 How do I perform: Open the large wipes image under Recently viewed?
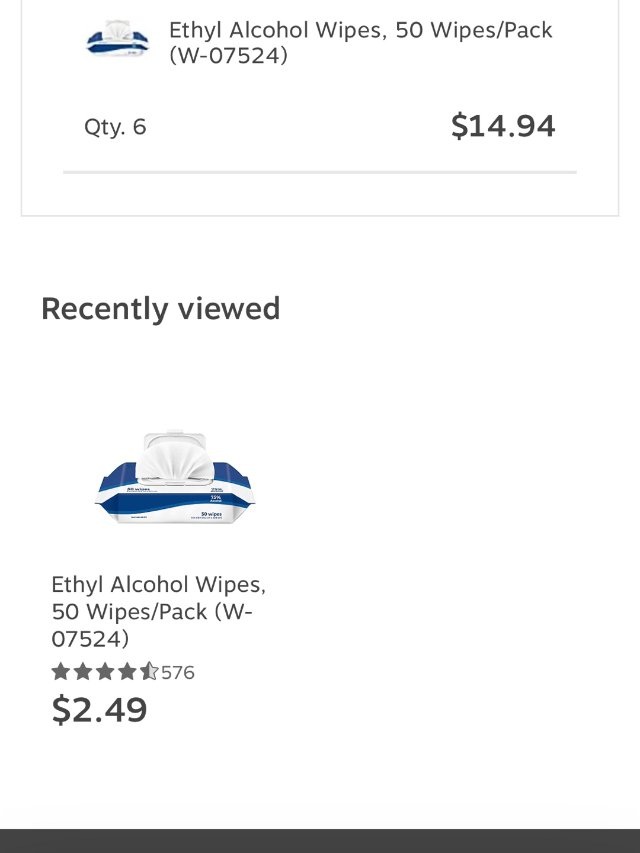click(176, 479)
